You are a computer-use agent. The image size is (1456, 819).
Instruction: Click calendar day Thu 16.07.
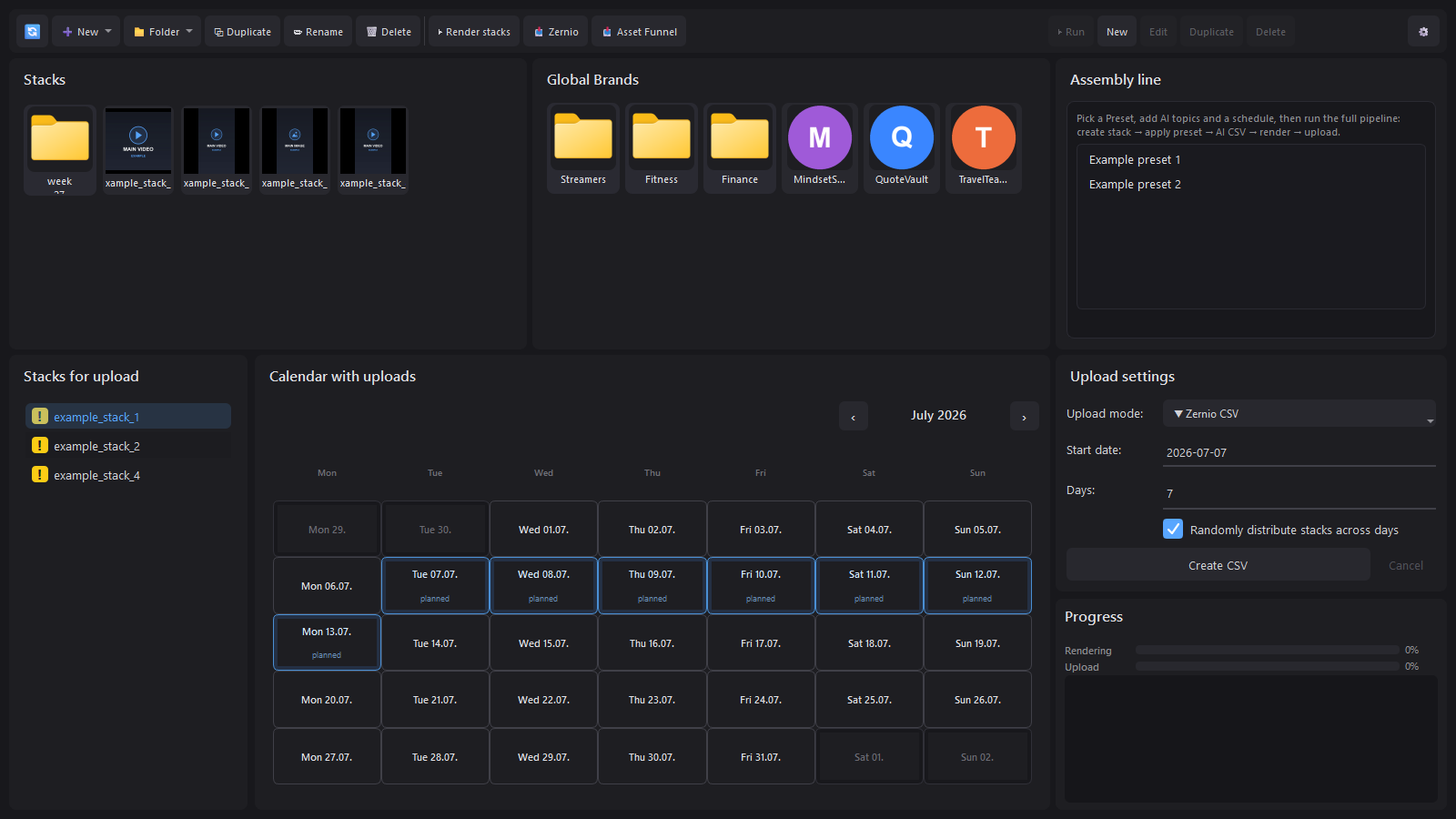(652, 642)
